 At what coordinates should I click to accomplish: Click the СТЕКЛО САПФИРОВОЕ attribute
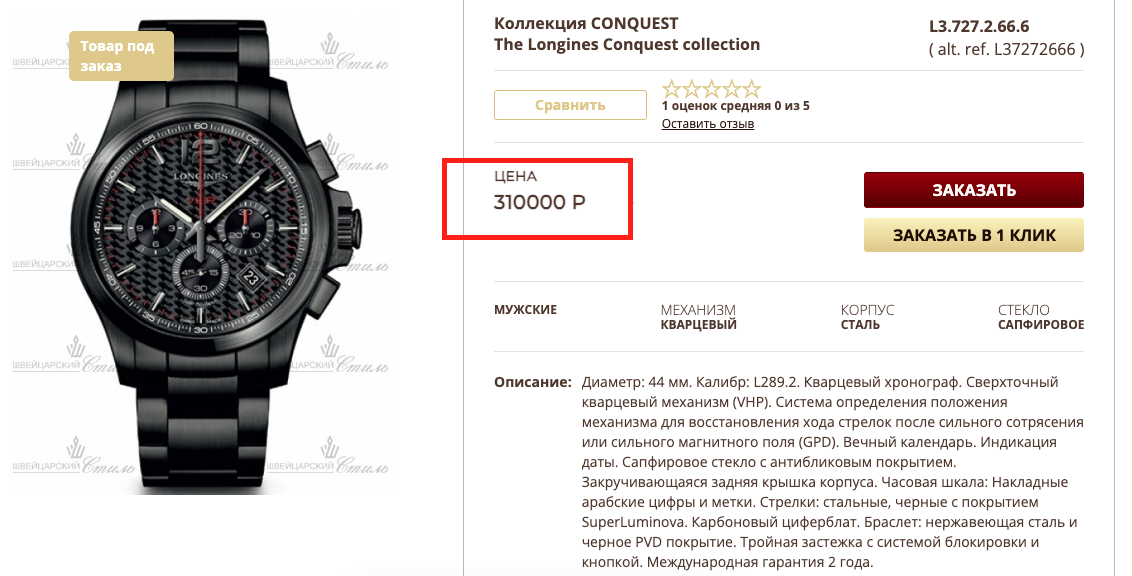tap(1041, 317)
